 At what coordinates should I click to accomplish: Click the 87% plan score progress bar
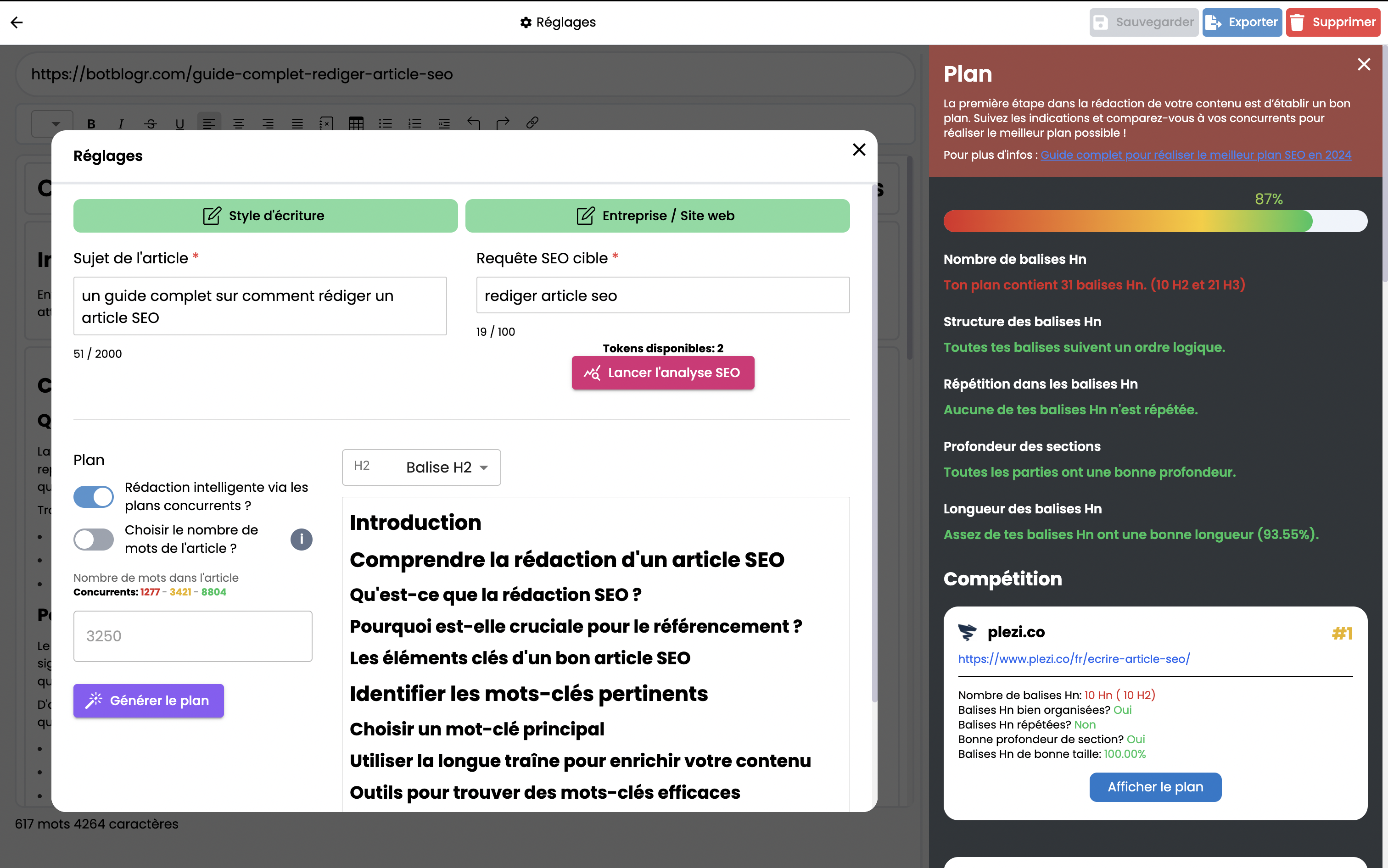[x=1155, y=222]
